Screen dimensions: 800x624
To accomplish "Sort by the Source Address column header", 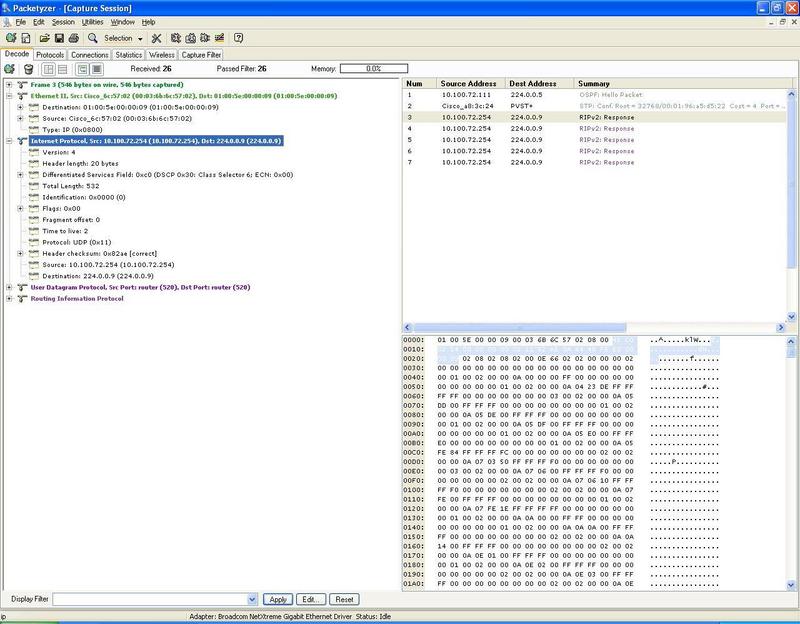I will 470,83.
